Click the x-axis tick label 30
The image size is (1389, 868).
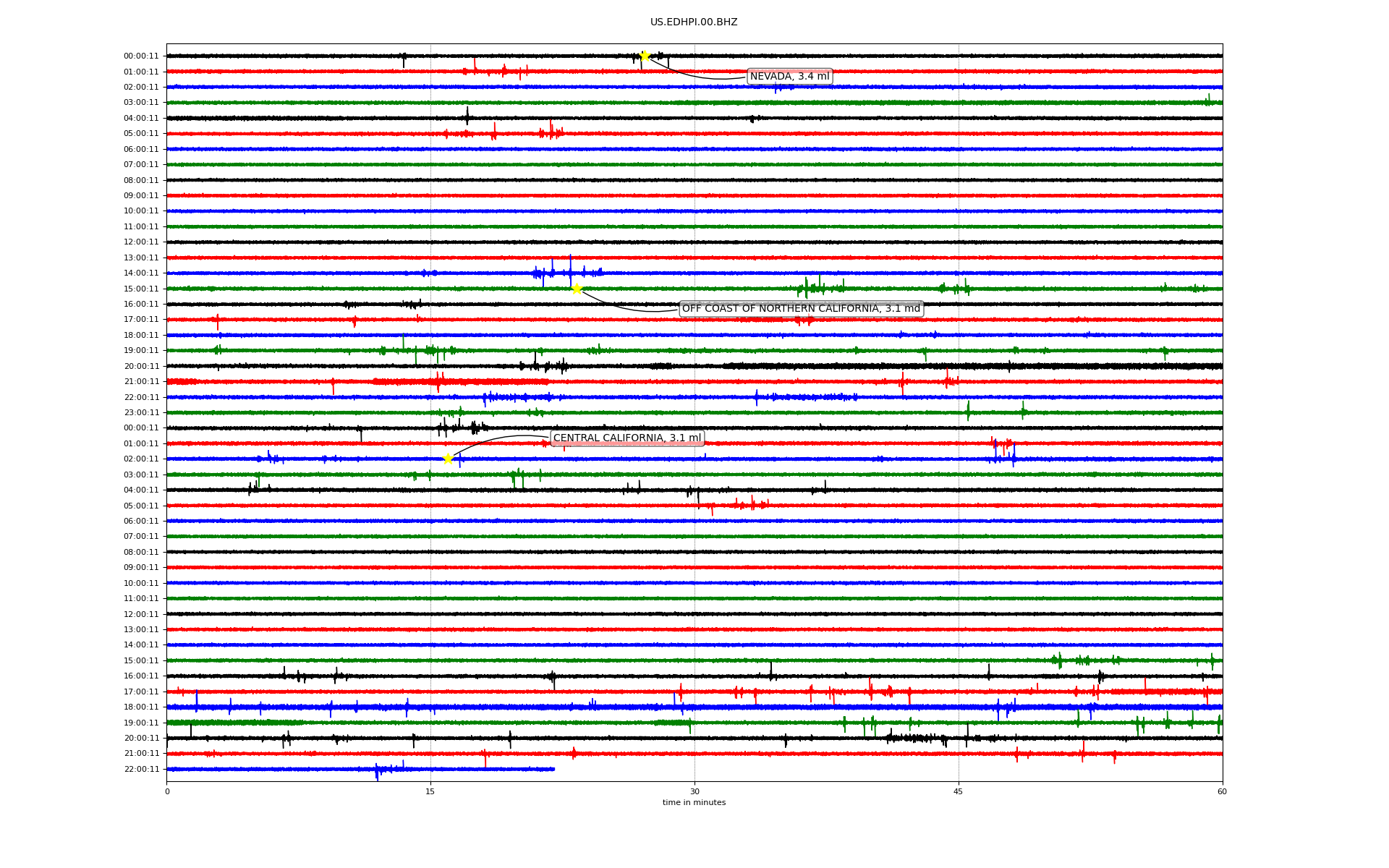tap(694, 791)
